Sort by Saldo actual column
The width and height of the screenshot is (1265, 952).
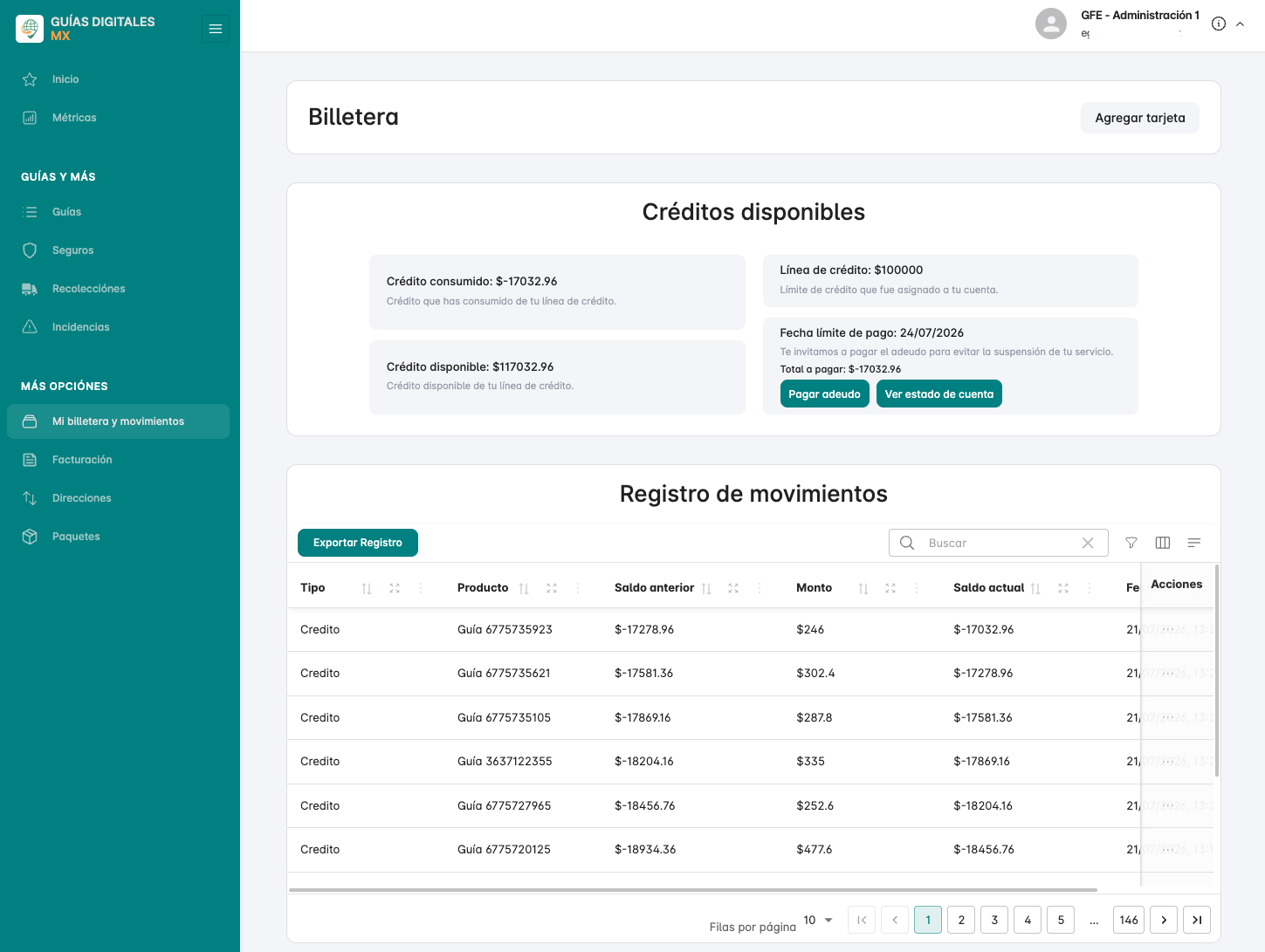coord(1035,589)
